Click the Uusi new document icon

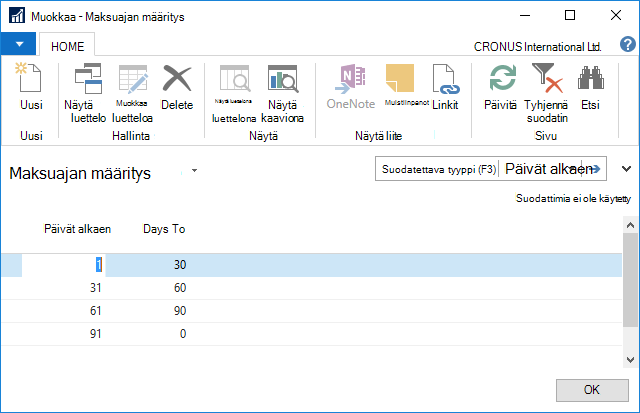pyautogui.click(x=29, y=78)
